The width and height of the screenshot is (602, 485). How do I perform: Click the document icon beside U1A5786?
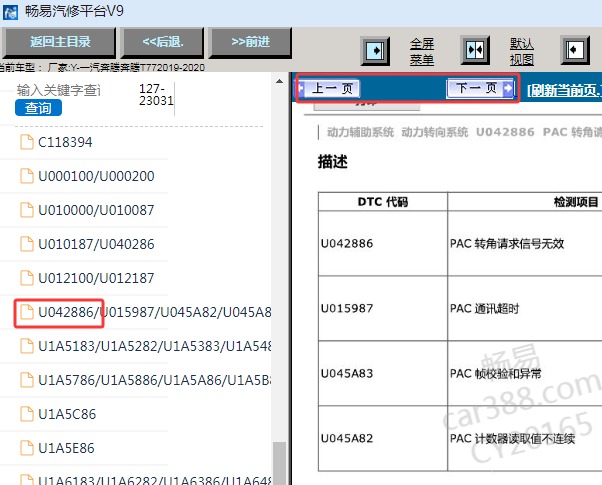[x=26, y=380]
